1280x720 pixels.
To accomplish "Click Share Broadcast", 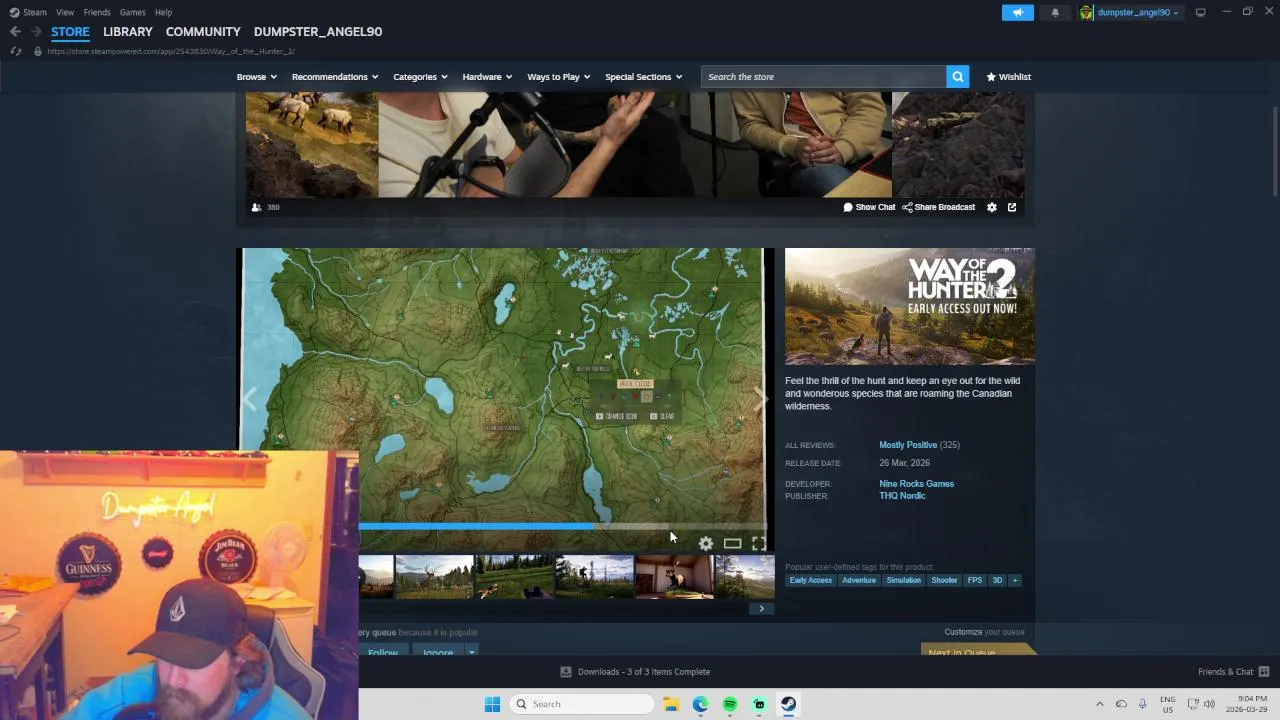I will click(938, 207).
